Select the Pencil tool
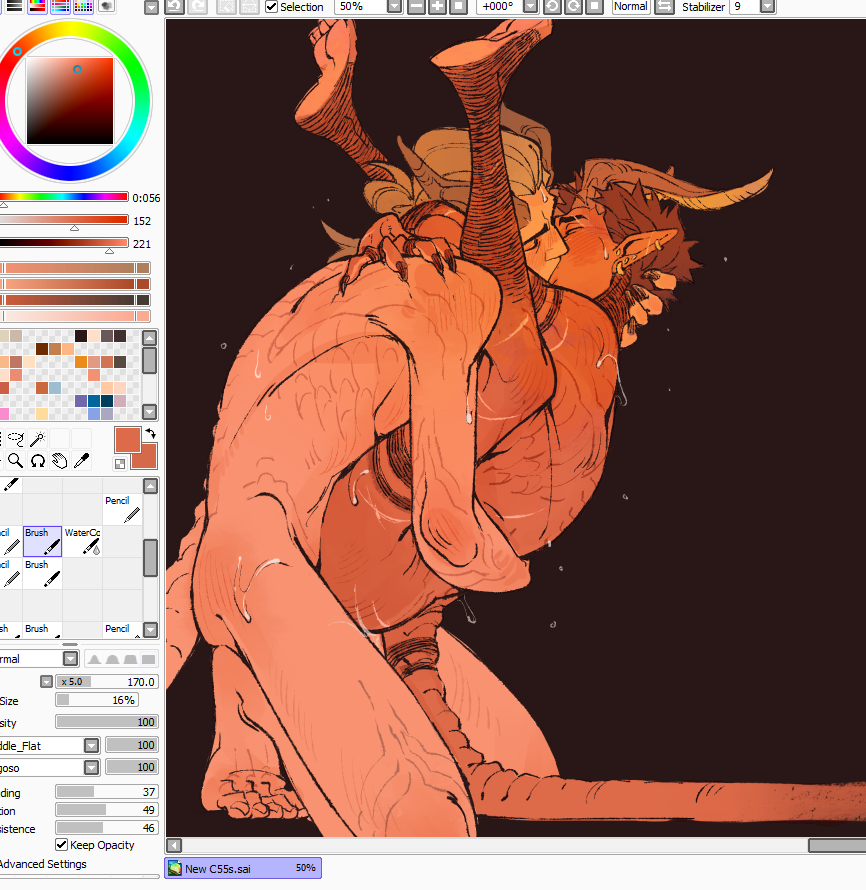Screen dimensions: 866x890 tap(122, 508)
